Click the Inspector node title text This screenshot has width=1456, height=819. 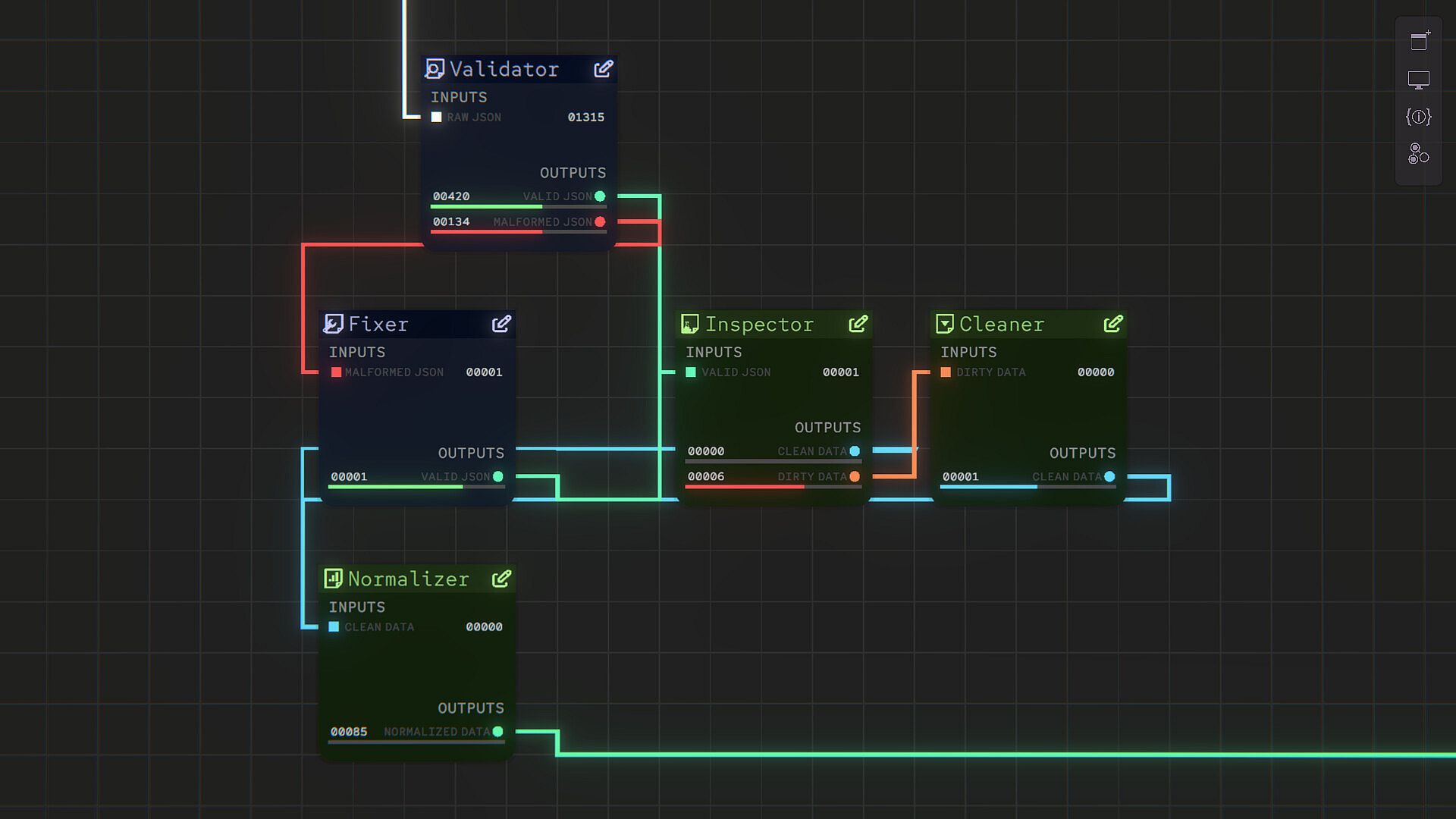(x=759, y=325)
